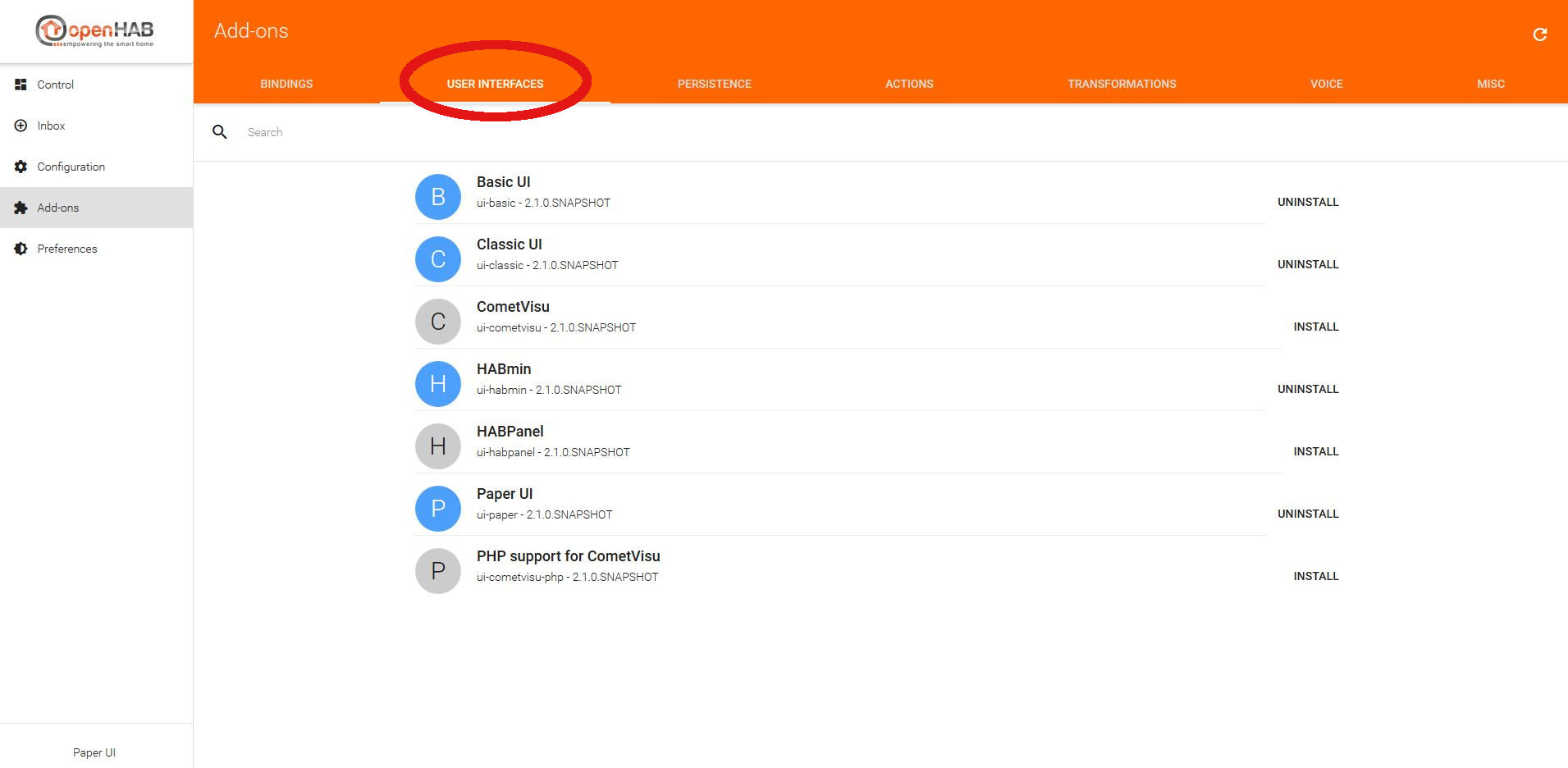Click the ui-cometvisu - 2.1.0.SNAPSHOT text
The height and width of the screenshot is (768, 1568).
[x=556, y=327]
